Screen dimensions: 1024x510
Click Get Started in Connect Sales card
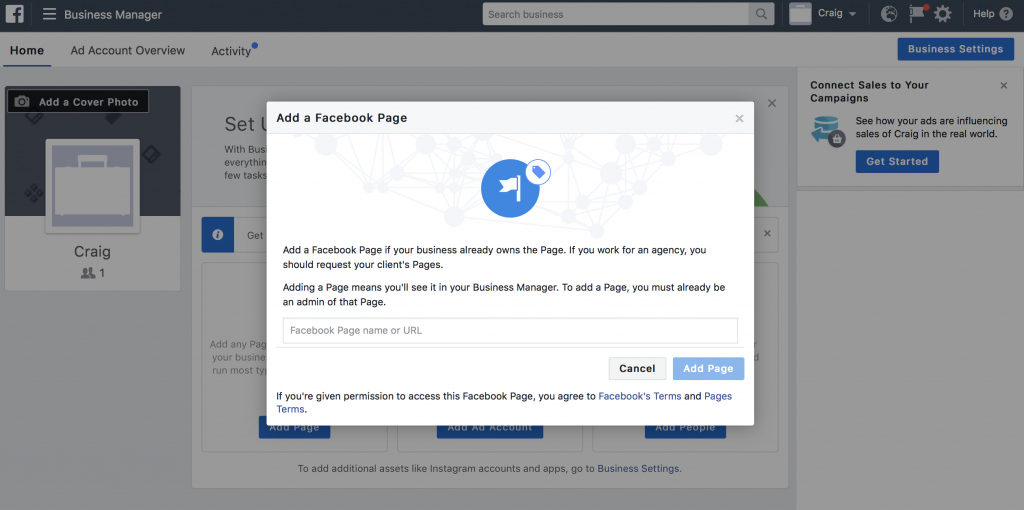897,161
